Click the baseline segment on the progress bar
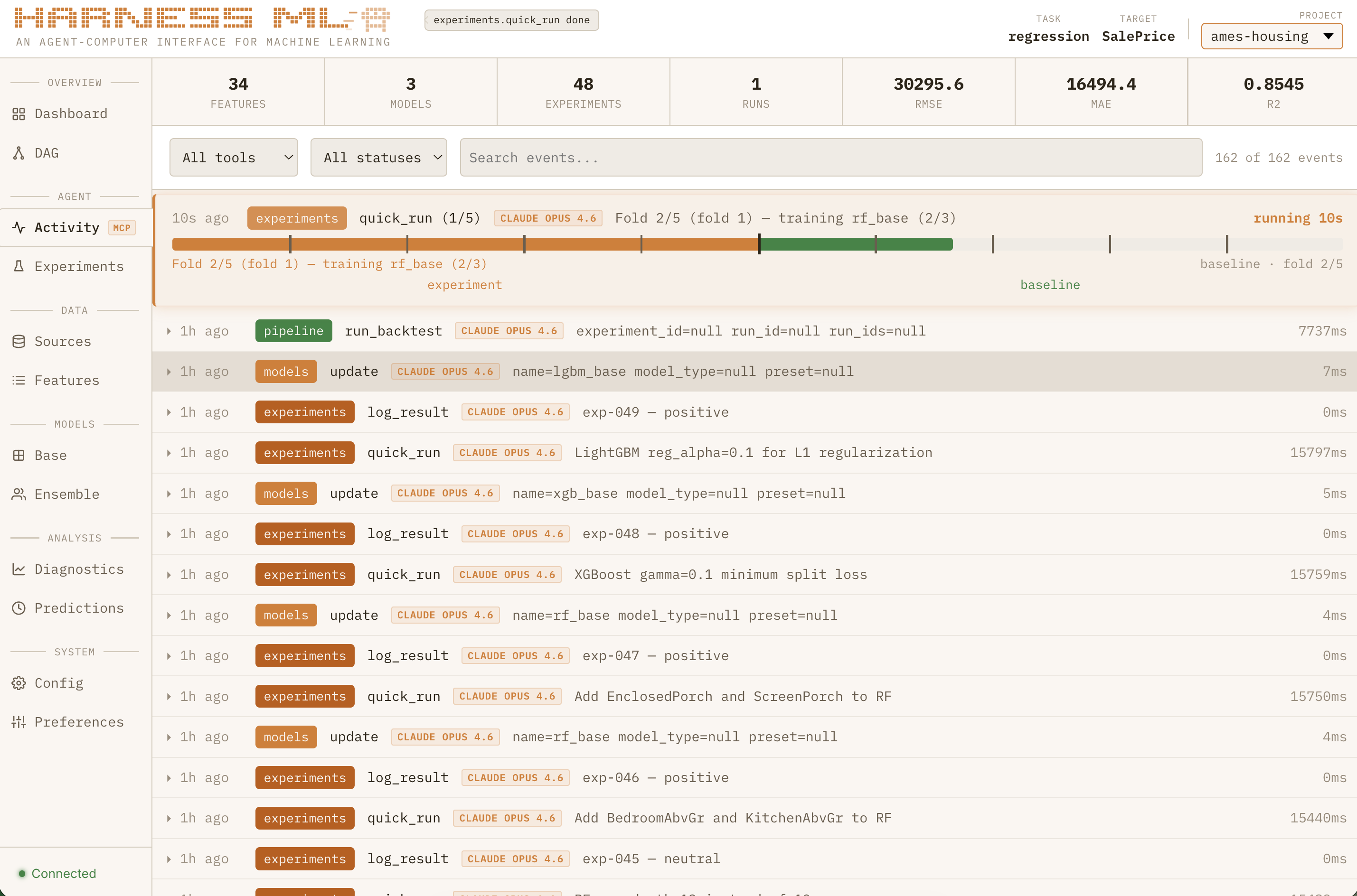This screenshot has height=896, width=1357. pos(856,244)
